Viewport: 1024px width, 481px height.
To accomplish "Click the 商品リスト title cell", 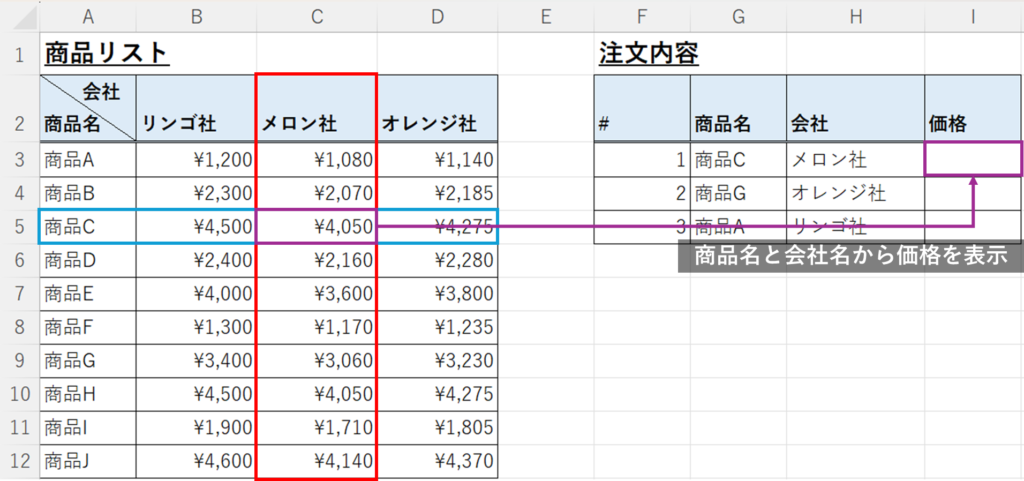I will (x=106, y=53).
